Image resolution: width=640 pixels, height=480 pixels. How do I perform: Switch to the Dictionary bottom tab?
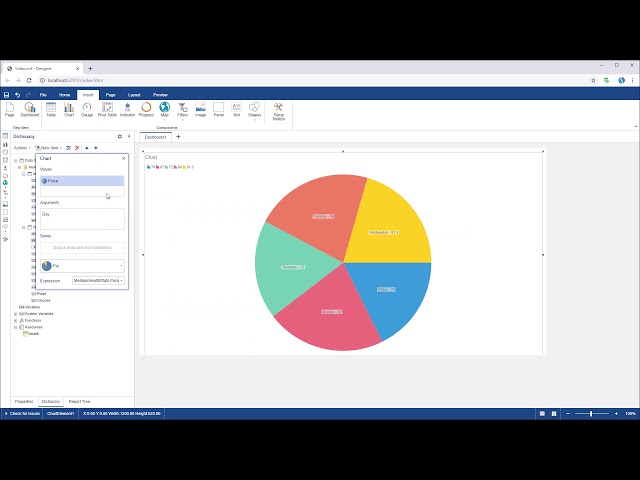tap(51, 402)
